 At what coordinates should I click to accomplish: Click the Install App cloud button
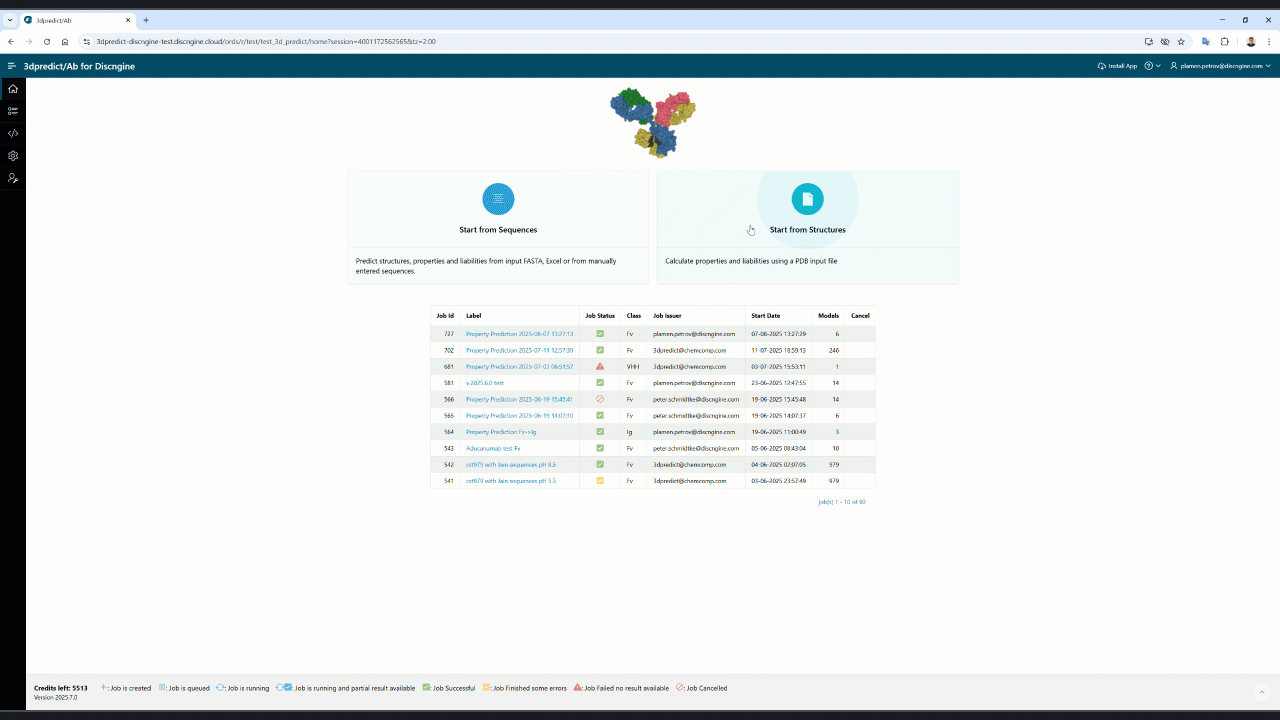tap(1117, 66)
